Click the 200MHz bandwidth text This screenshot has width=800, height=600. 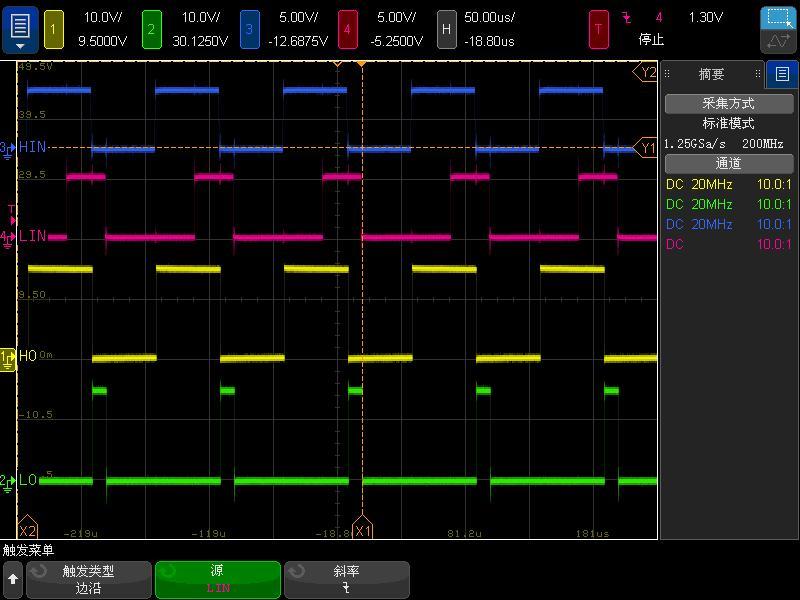coord(763,144)
